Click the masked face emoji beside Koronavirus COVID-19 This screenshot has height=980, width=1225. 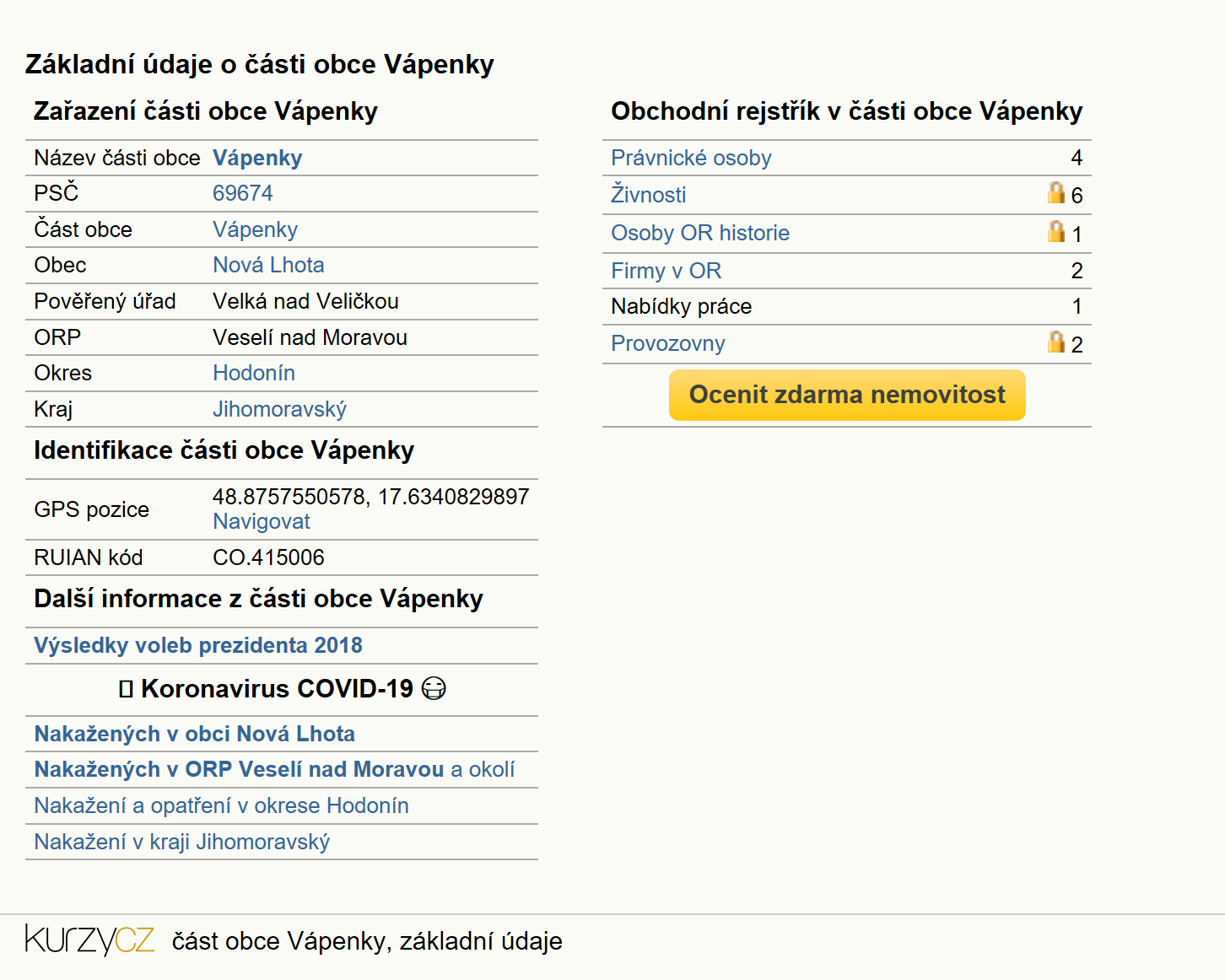point(434,689)
